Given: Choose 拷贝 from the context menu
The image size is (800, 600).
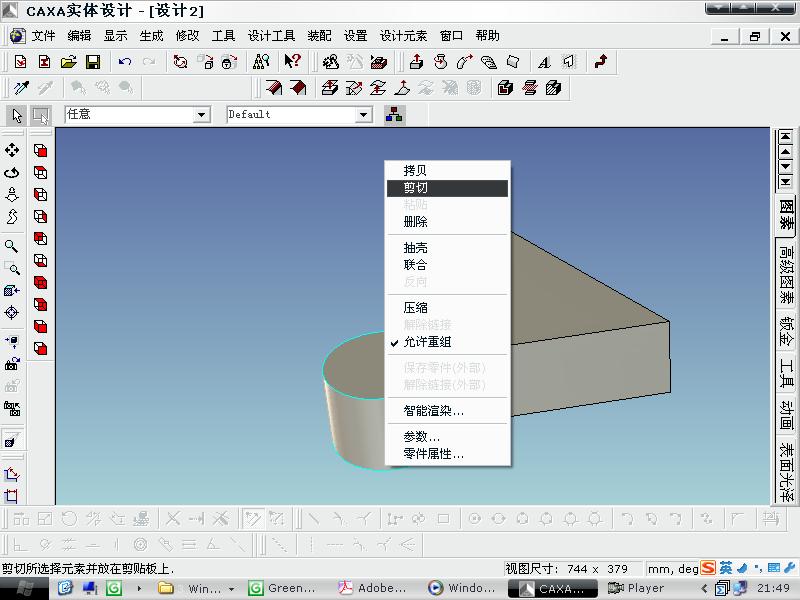Looking at the screenshot, I should 447,171.
